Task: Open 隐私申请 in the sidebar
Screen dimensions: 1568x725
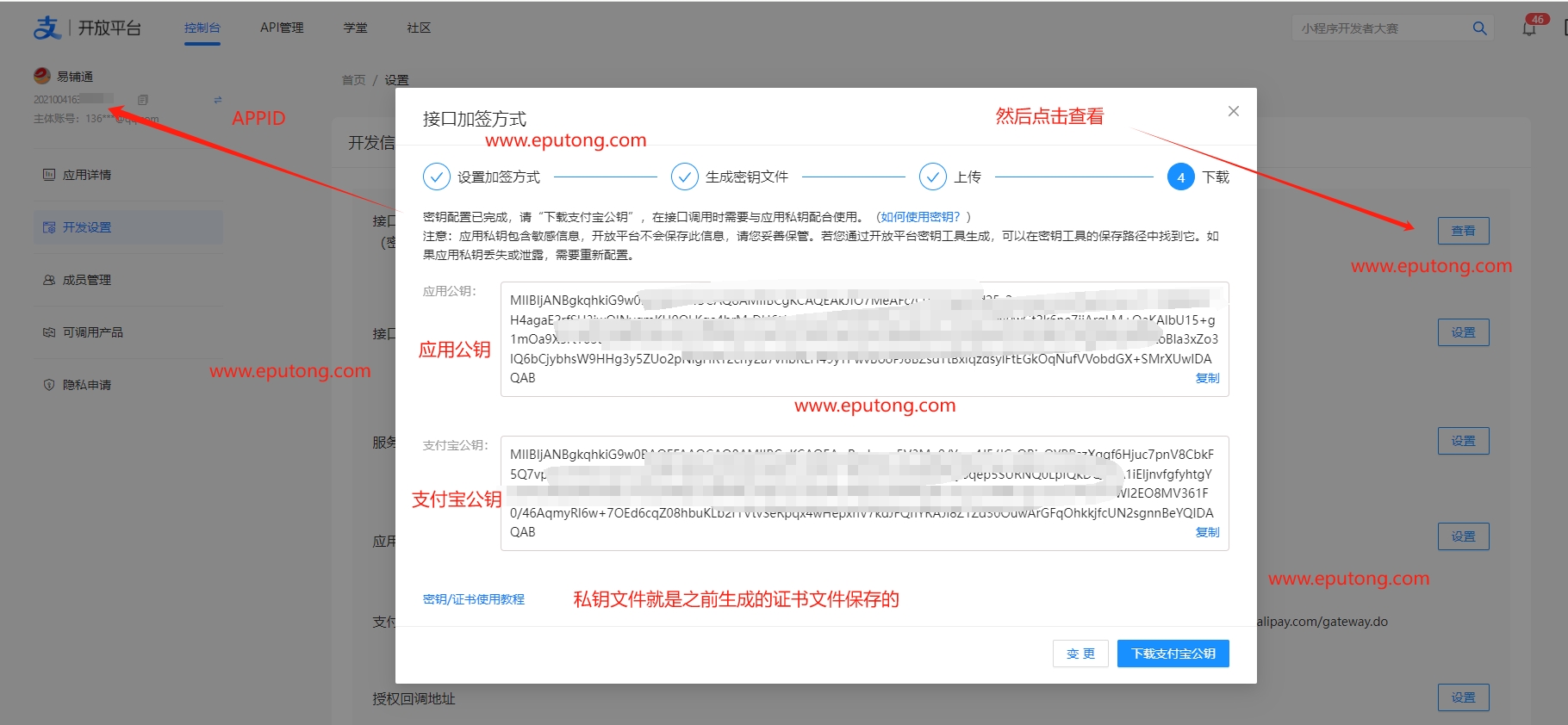Action: tap(128, 385)
